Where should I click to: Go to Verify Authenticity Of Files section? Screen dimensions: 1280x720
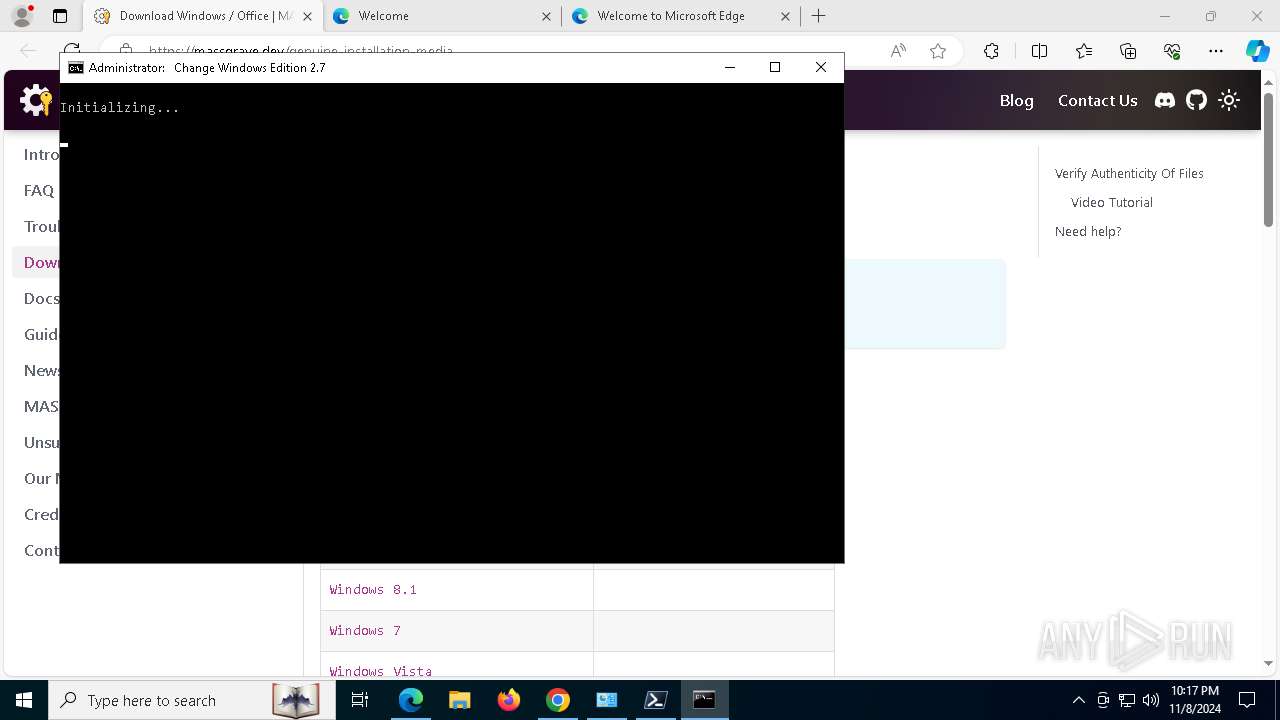click(1129, 173)
